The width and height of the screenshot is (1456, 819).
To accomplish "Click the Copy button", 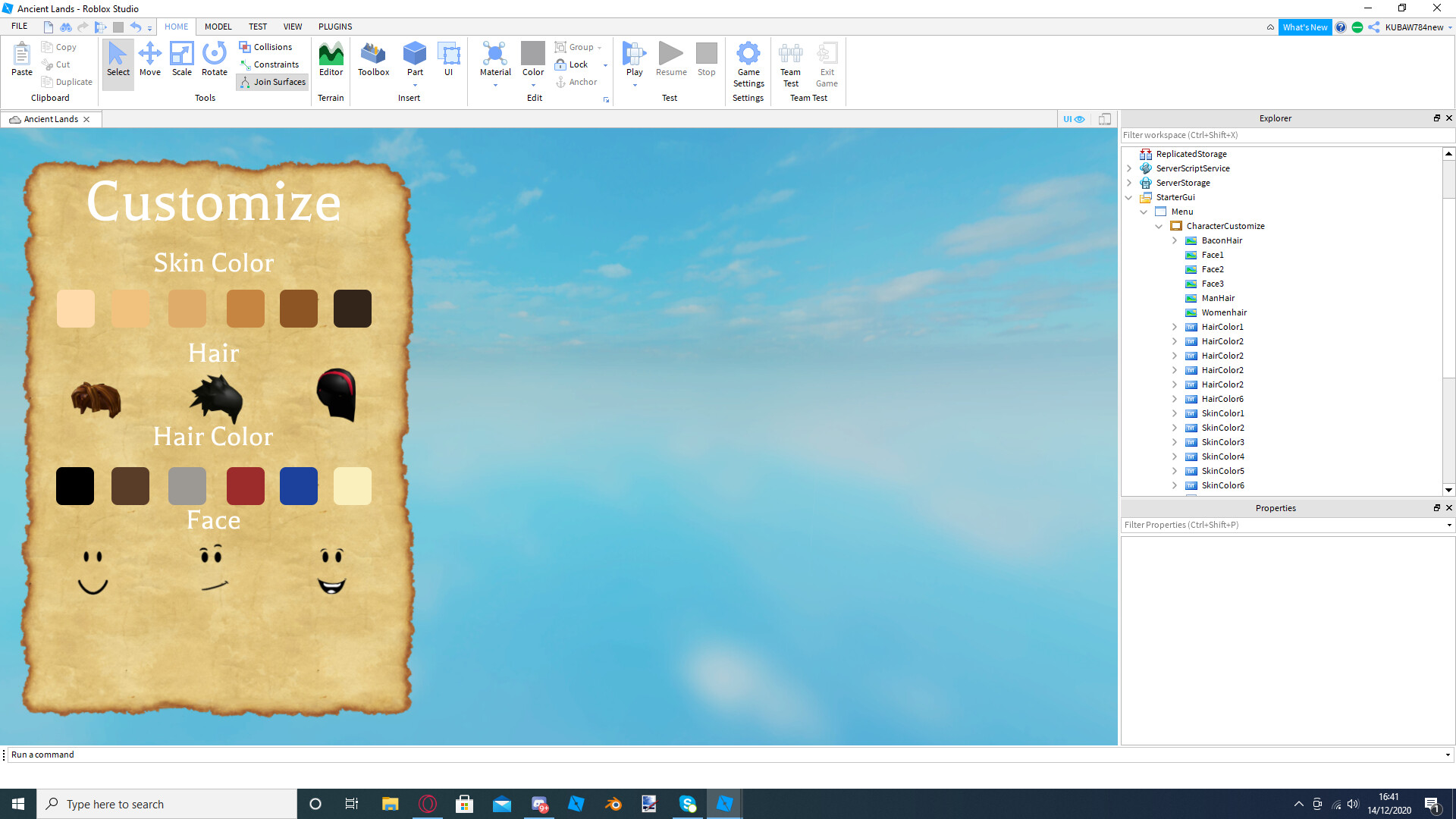I will pyautogui.click(x=59, y=47).
